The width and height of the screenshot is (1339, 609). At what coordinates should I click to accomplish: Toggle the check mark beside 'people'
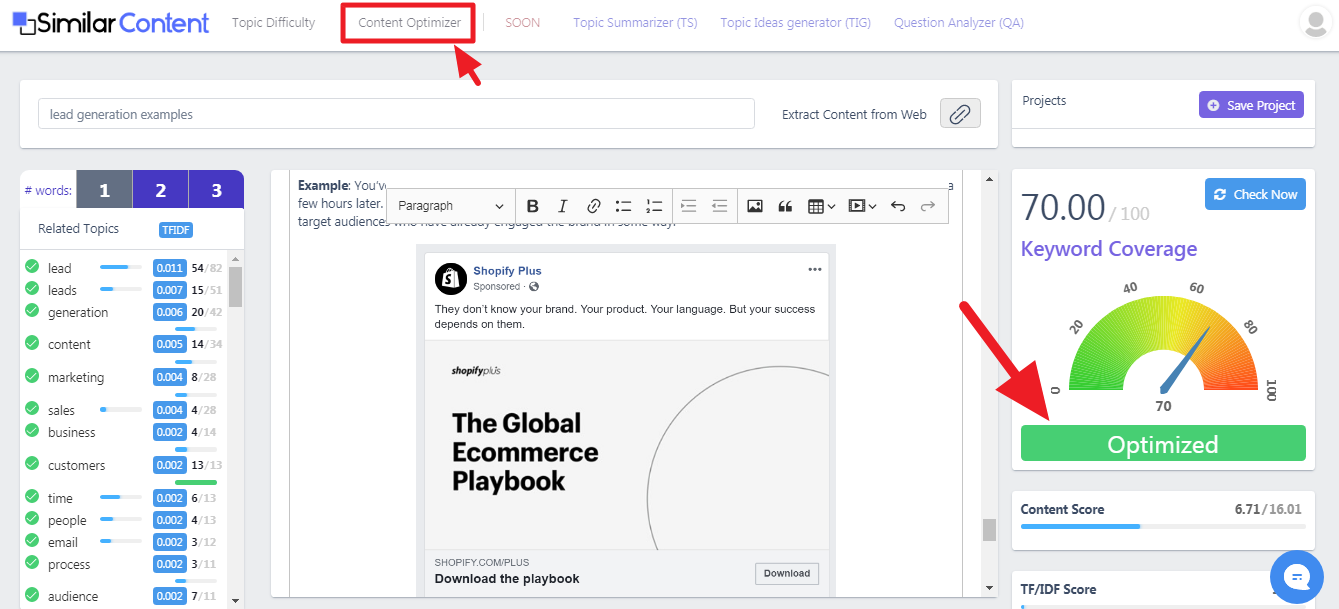click(x=32, y=519)
